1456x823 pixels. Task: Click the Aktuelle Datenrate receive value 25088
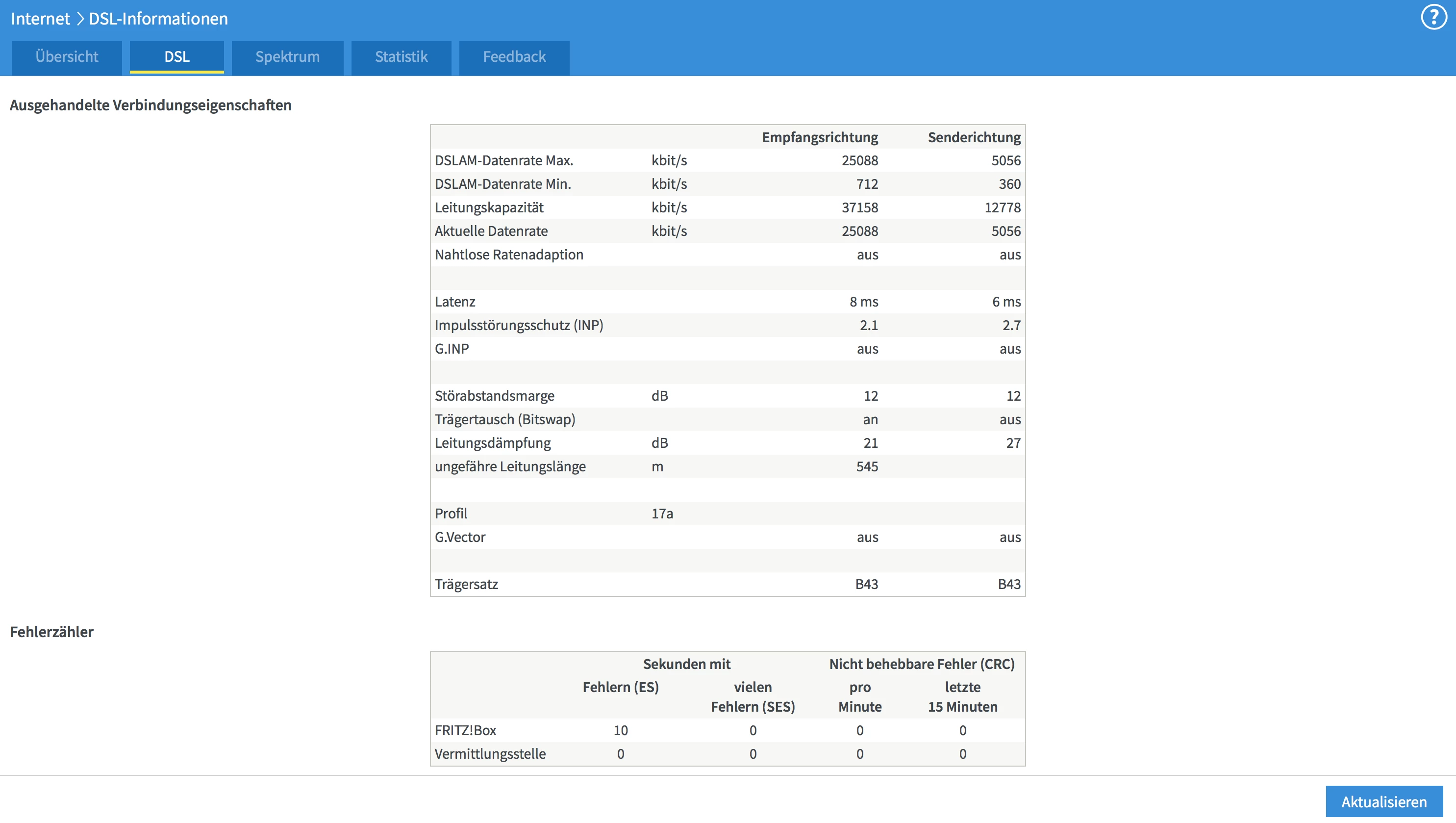click(860, 231)
